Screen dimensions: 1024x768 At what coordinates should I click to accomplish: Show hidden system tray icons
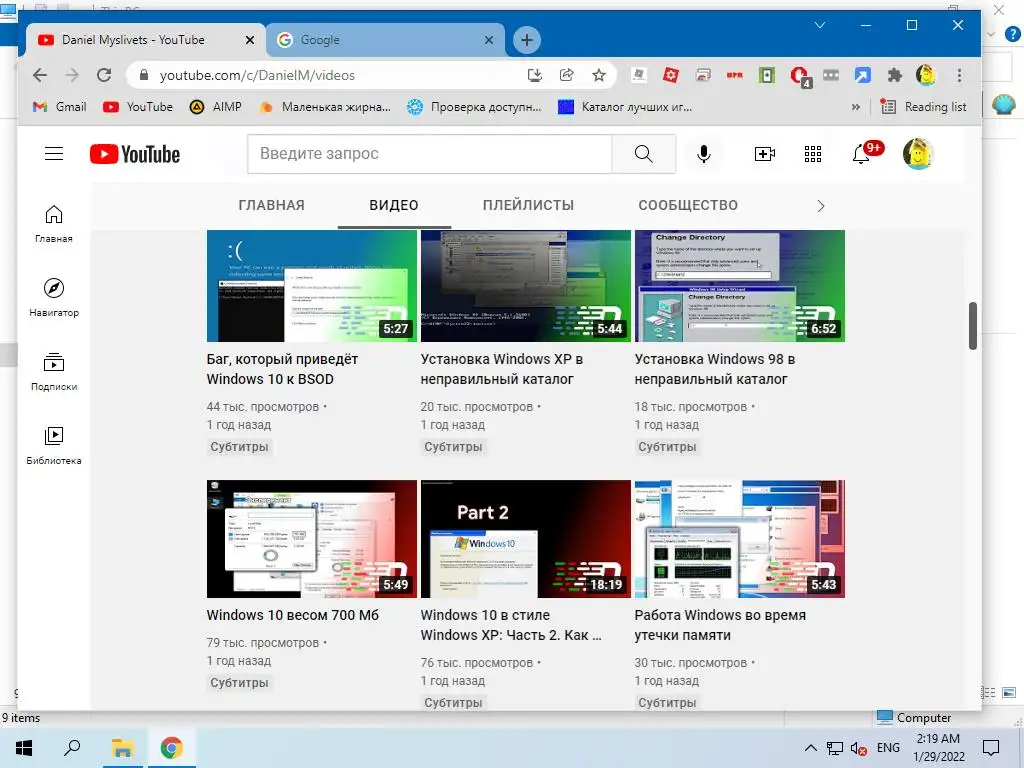[x=810, y=748]
